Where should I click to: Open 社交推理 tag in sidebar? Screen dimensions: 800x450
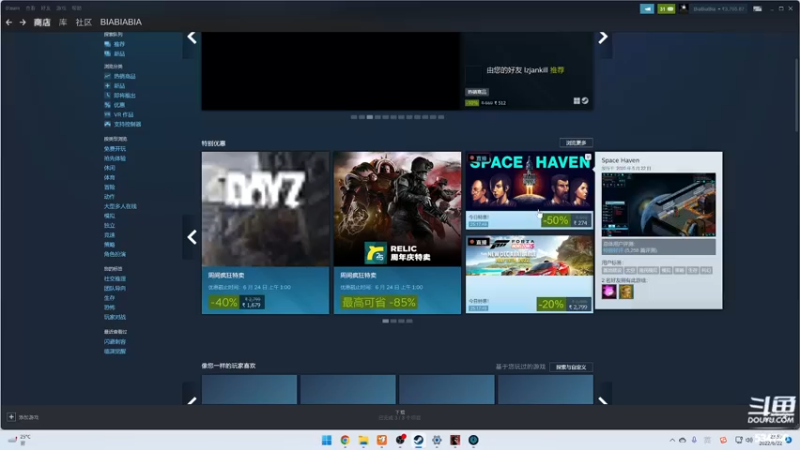pyautogui.click(x=115, y=279)
